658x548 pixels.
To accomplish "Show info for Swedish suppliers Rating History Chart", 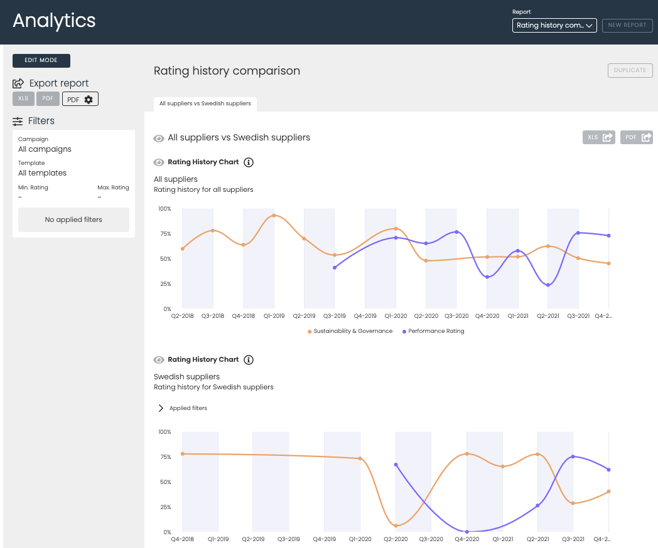I will tap(249, 360).
